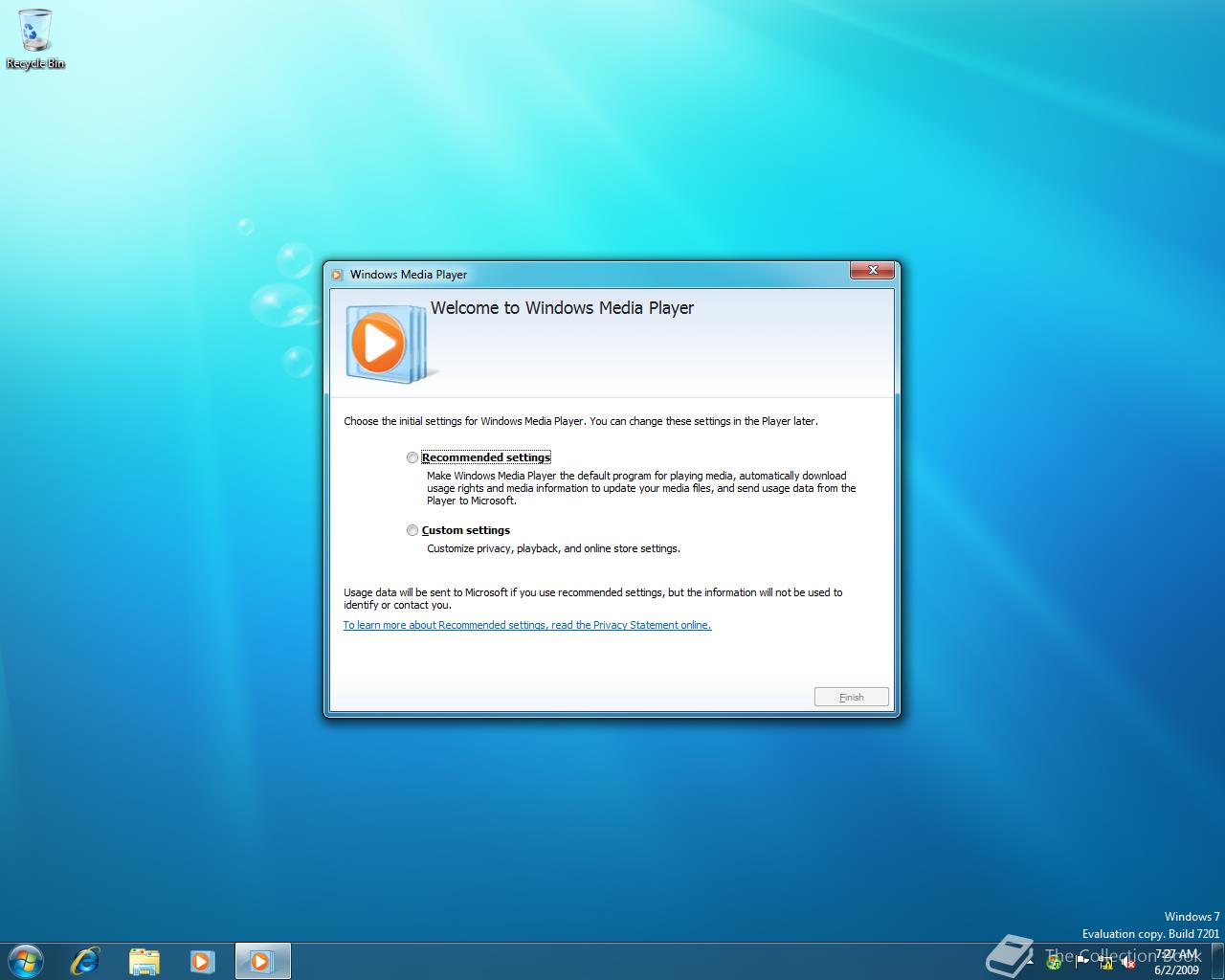Click the disabled Finish button
Screen dimensions: 1225x980
(x=852, y=697)
